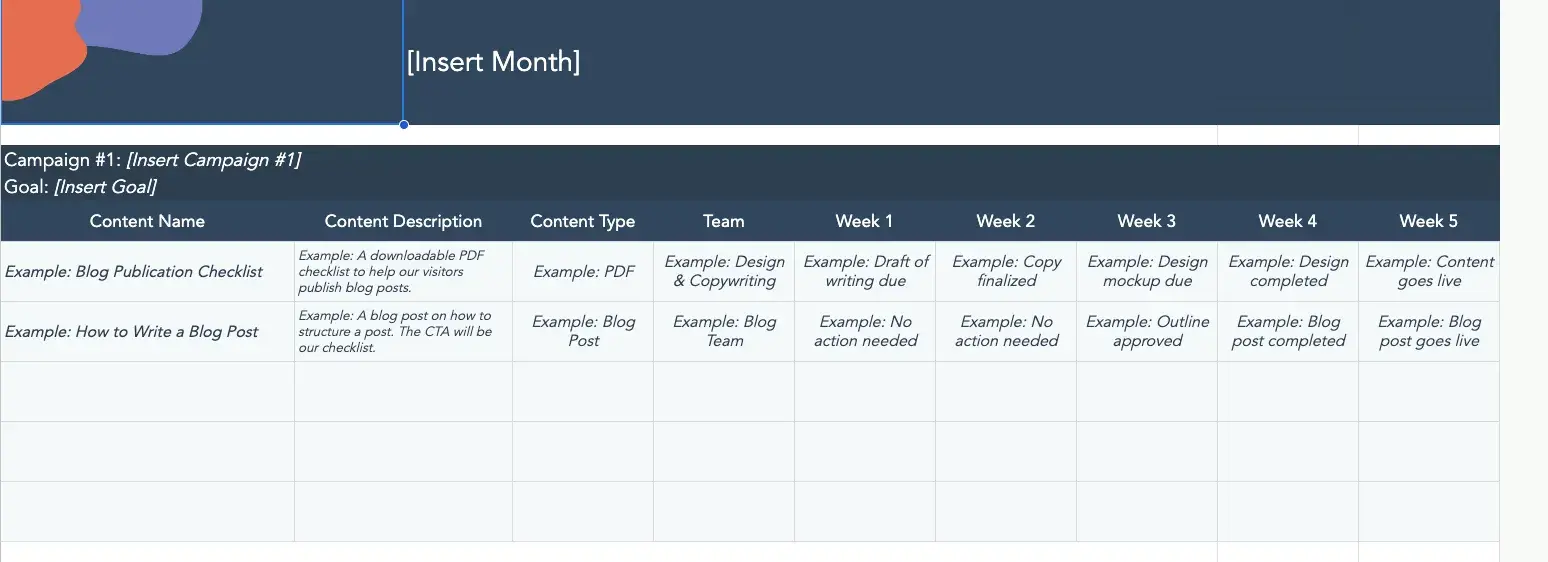Click the 'Blog post completed' Week 4 cell
This screenshot has width=1548, height=562.
1288,332
